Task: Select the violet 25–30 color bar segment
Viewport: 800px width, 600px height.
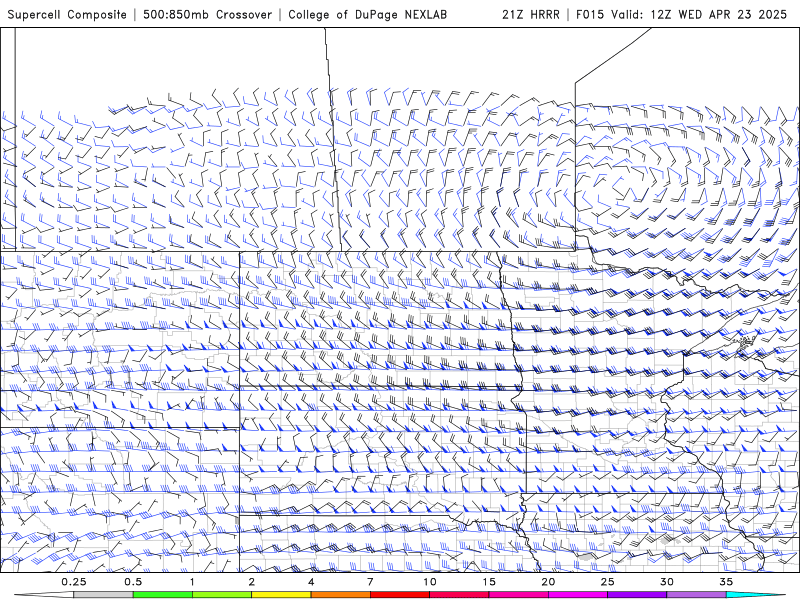Action: (637, 595)
